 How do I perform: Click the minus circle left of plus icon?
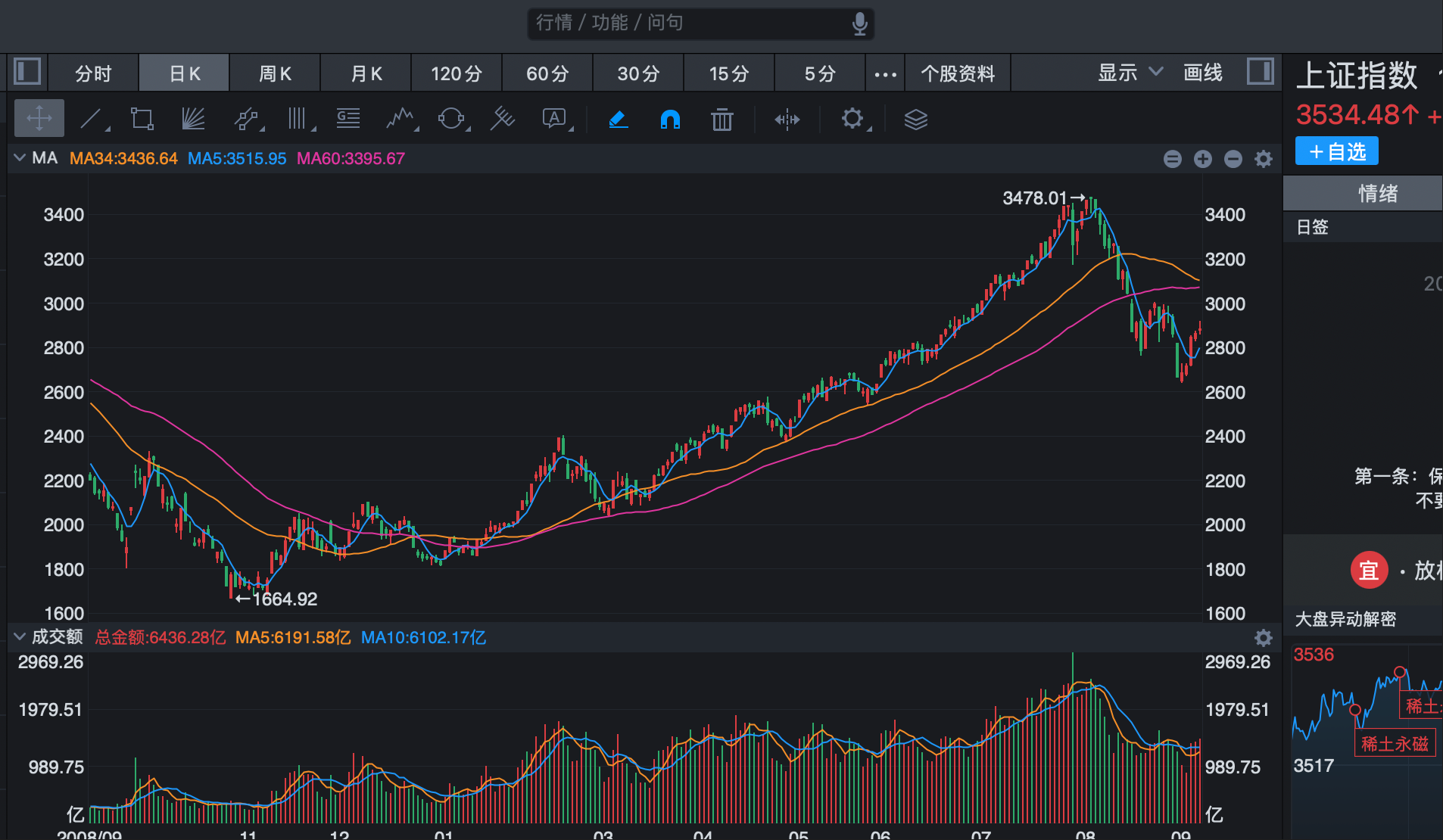coord(1173,158)
